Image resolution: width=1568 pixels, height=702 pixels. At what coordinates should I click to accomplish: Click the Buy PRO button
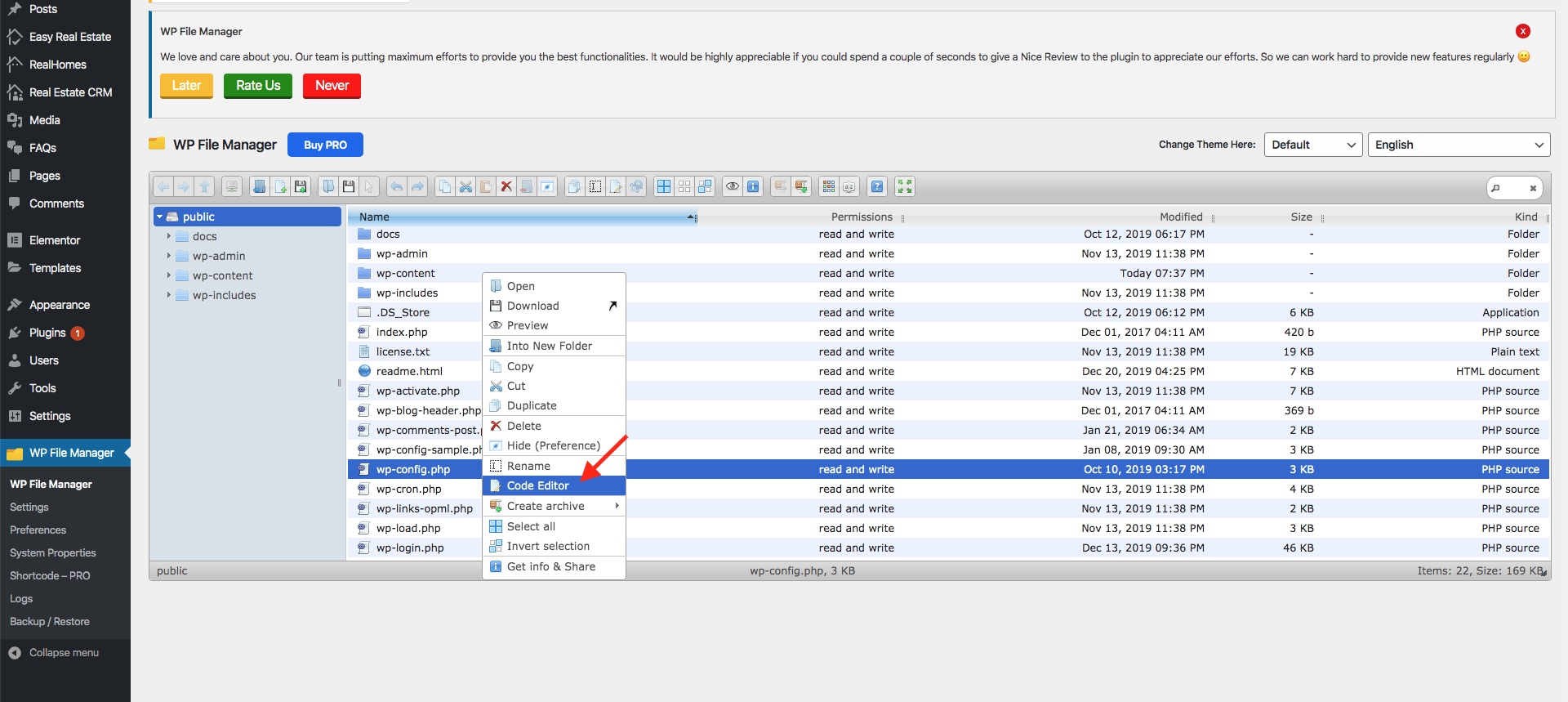pyautogui.click(x=325, y=145)
